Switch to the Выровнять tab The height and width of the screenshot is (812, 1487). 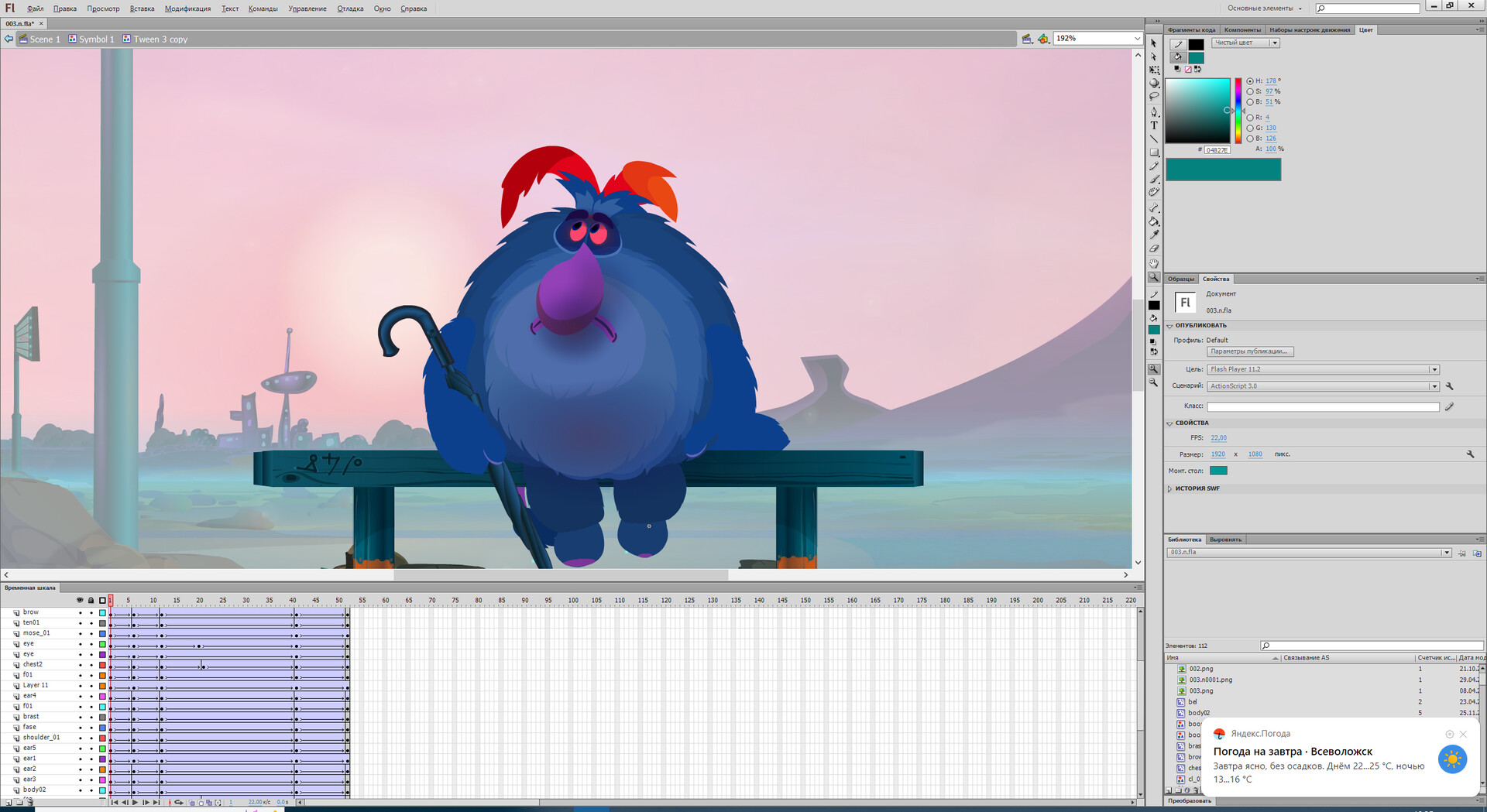1225,540
